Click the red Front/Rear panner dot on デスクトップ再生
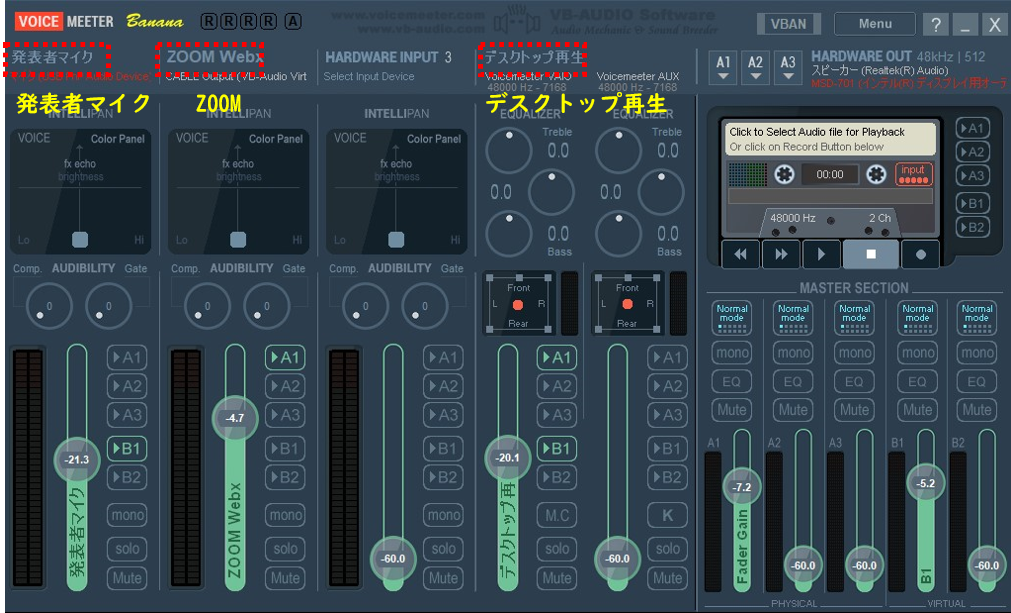Viewport: 1011px width, 613px height. pos(518,304)
